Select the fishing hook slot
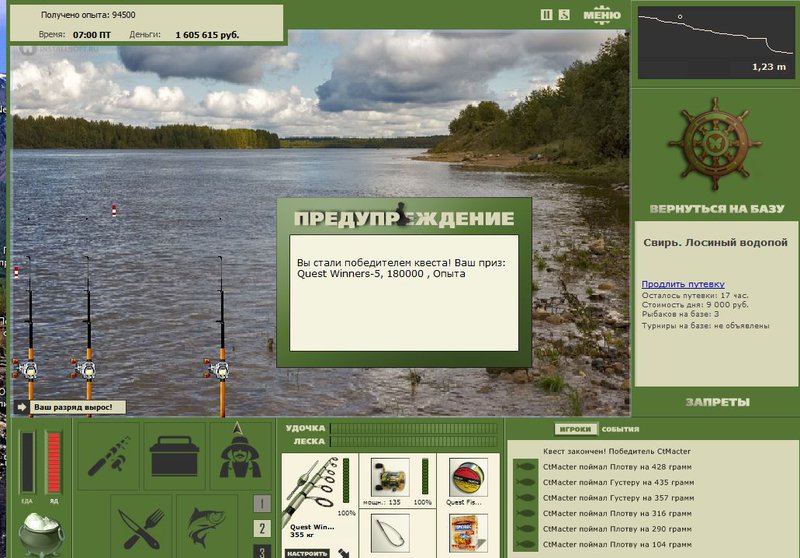The image size is (800, 558). [x=390, y=533]
